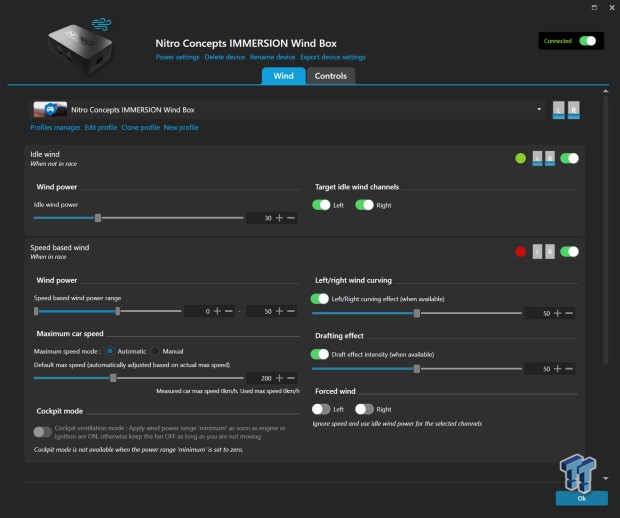This screenshot has height=518, width=620.
Task: Select Manual maximum speed mode
Action: tap(156, 350)
